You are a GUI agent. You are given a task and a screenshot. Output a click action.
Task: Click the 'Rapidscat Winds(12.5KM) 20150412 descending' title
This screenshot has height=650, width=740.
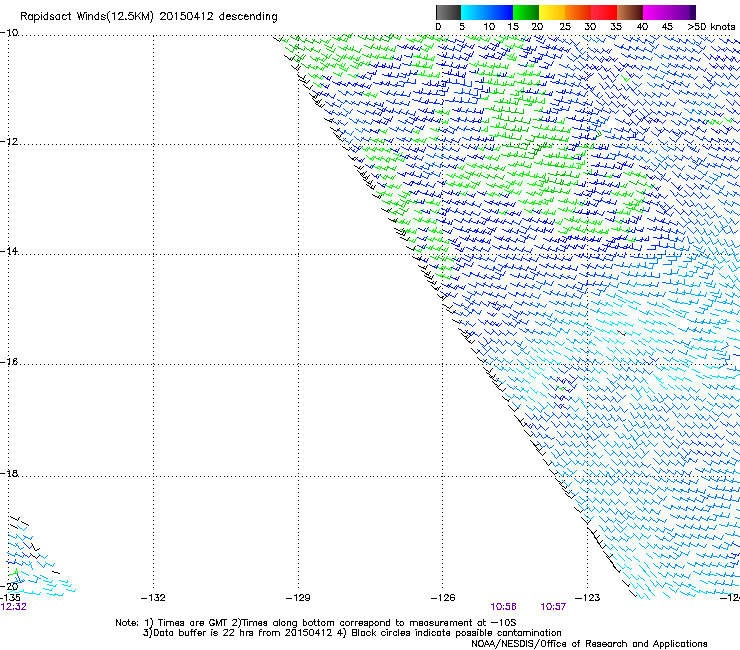point(149,17)
